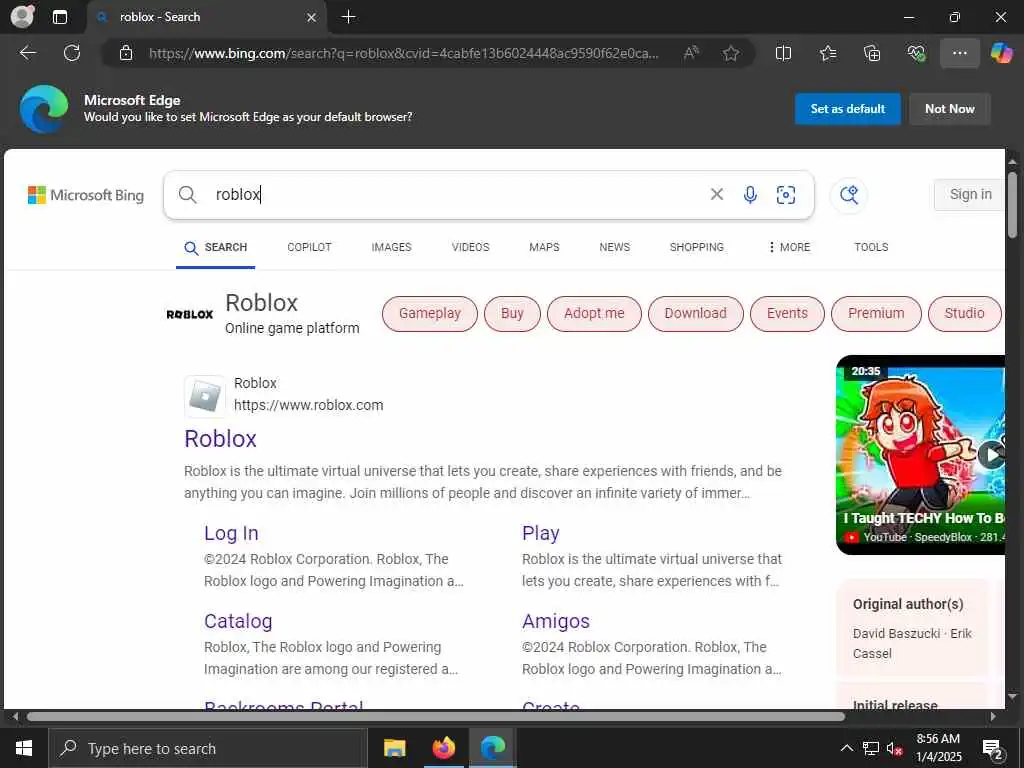Open the Roblox main result link
Viewport: 1024px width, 768px height.
click(x=220, y=439)
